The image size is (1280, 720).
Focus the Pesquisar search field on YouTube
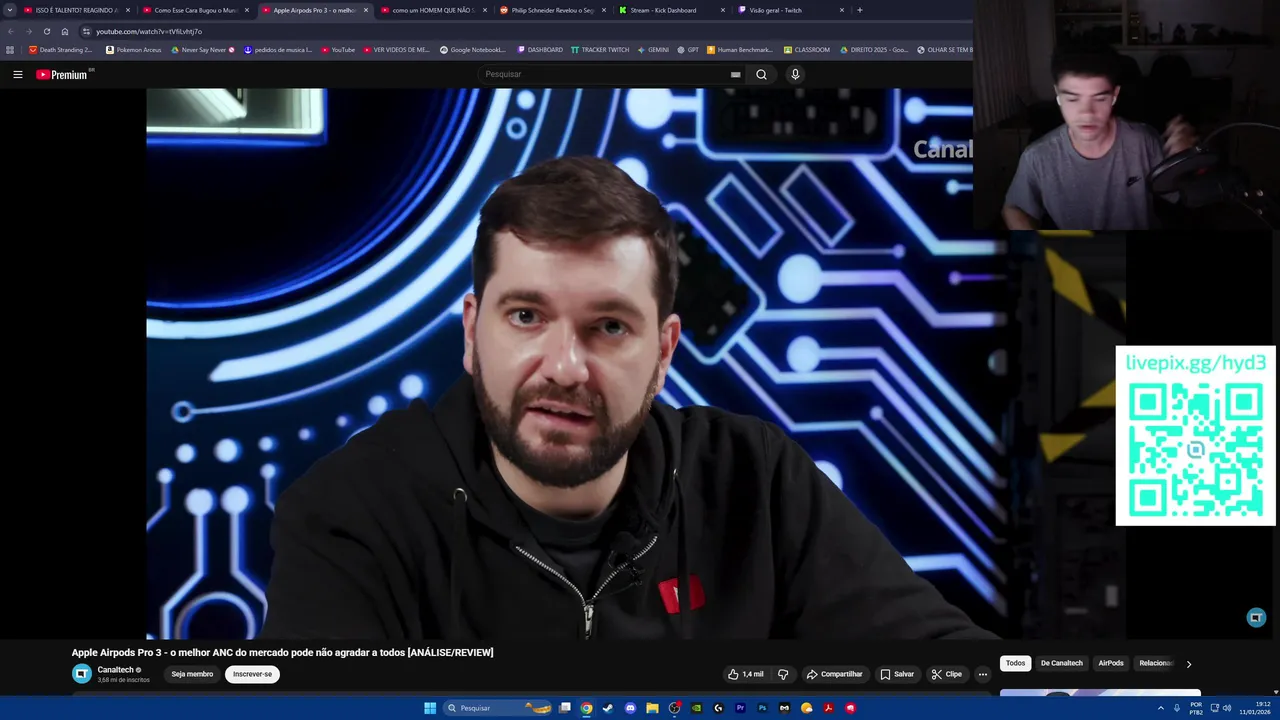[x=605, y=74]
